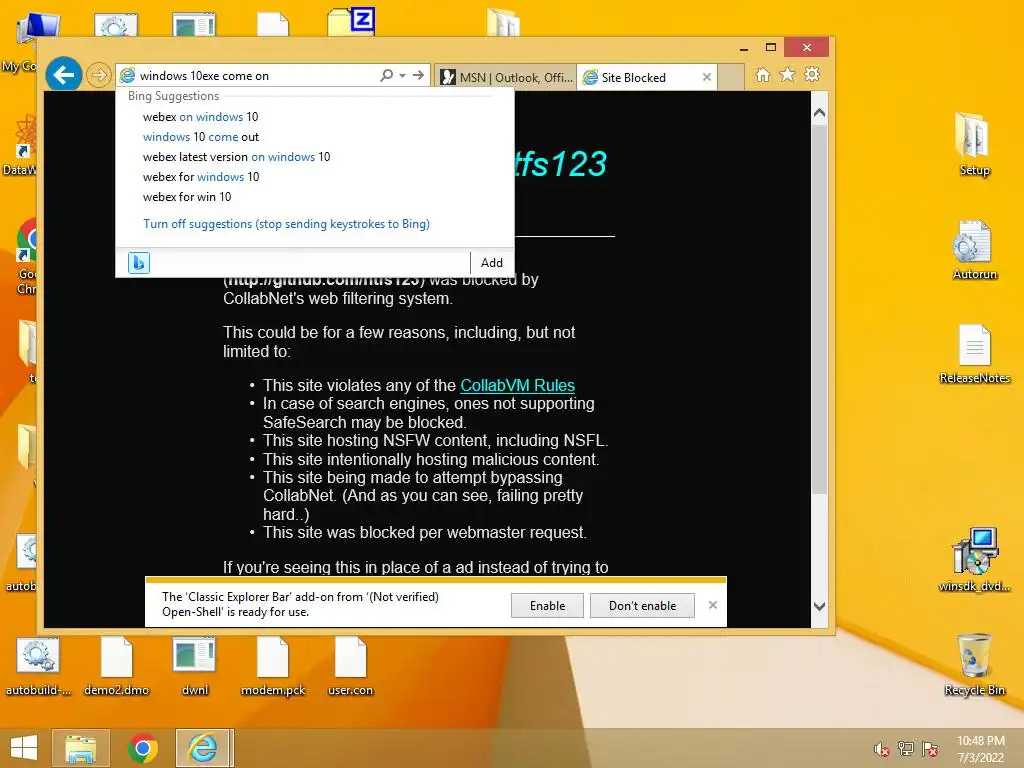Image resolution: width=1024 pixels, height=768 pixels.
Task: Select the ReleaseNotes file icon
Action: point(974,353)
